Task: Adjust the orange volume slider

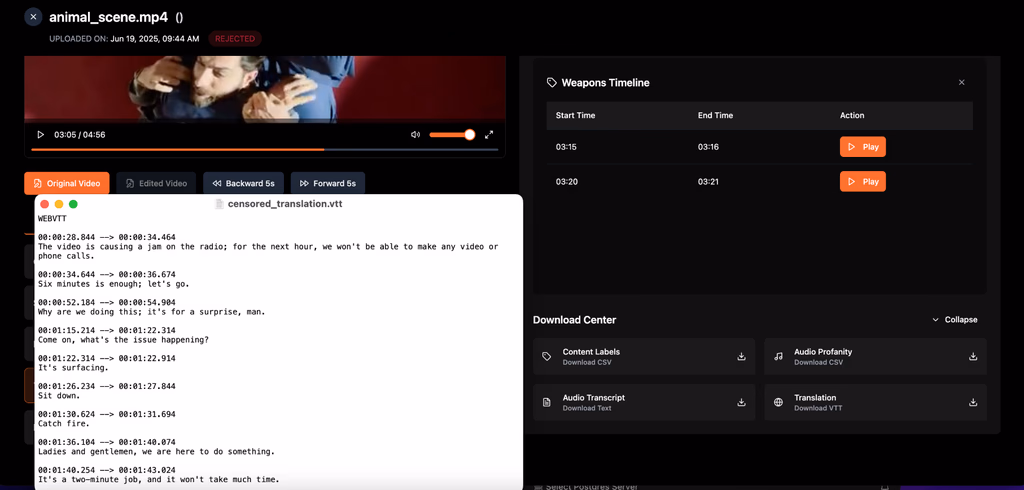Action: tap(451, 135)
